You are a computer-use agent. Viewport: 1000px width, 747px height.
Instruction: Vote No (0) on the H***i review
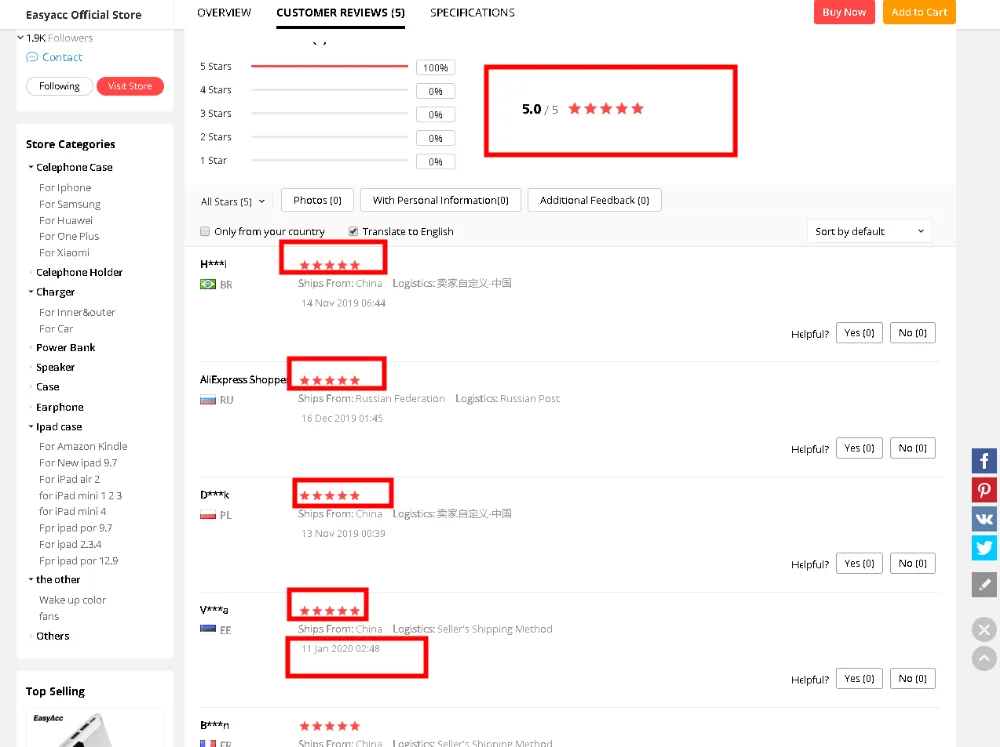913,333
